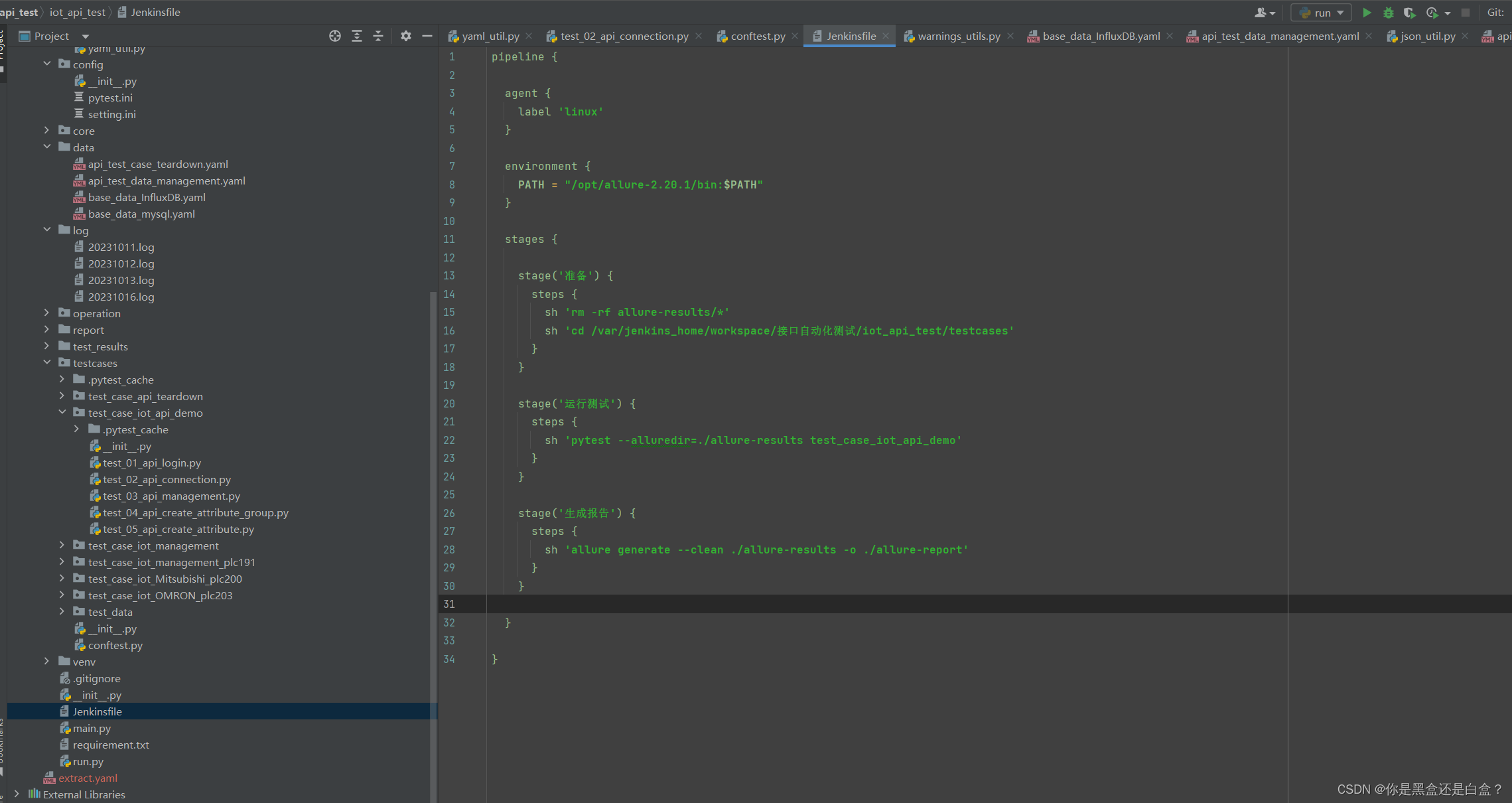Click iot_api_test in breadcrumb path

[78, 12]
